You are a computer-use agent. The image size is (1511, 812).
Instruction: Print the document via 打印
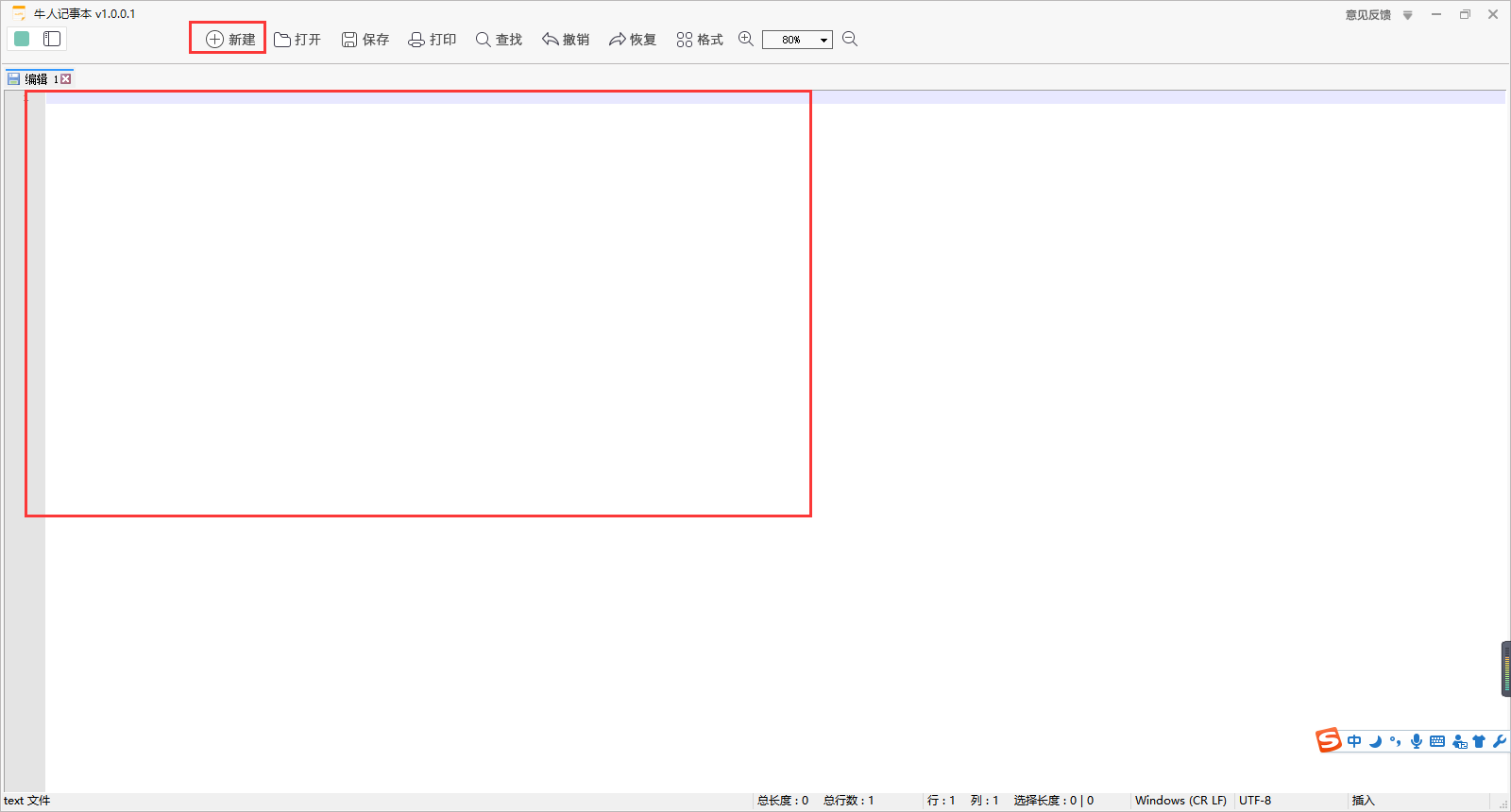(x=433, y=39)
